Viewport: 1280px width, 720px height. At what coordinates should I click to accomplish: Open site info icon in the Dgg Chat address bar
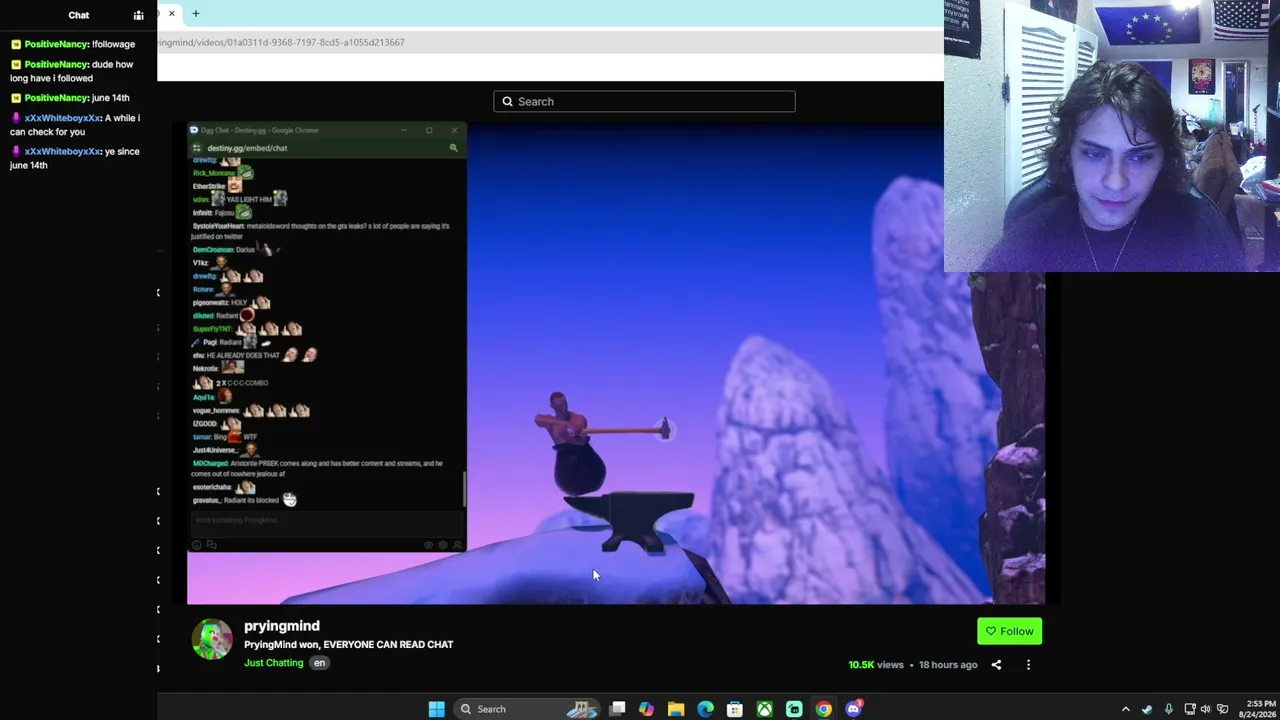197,148
